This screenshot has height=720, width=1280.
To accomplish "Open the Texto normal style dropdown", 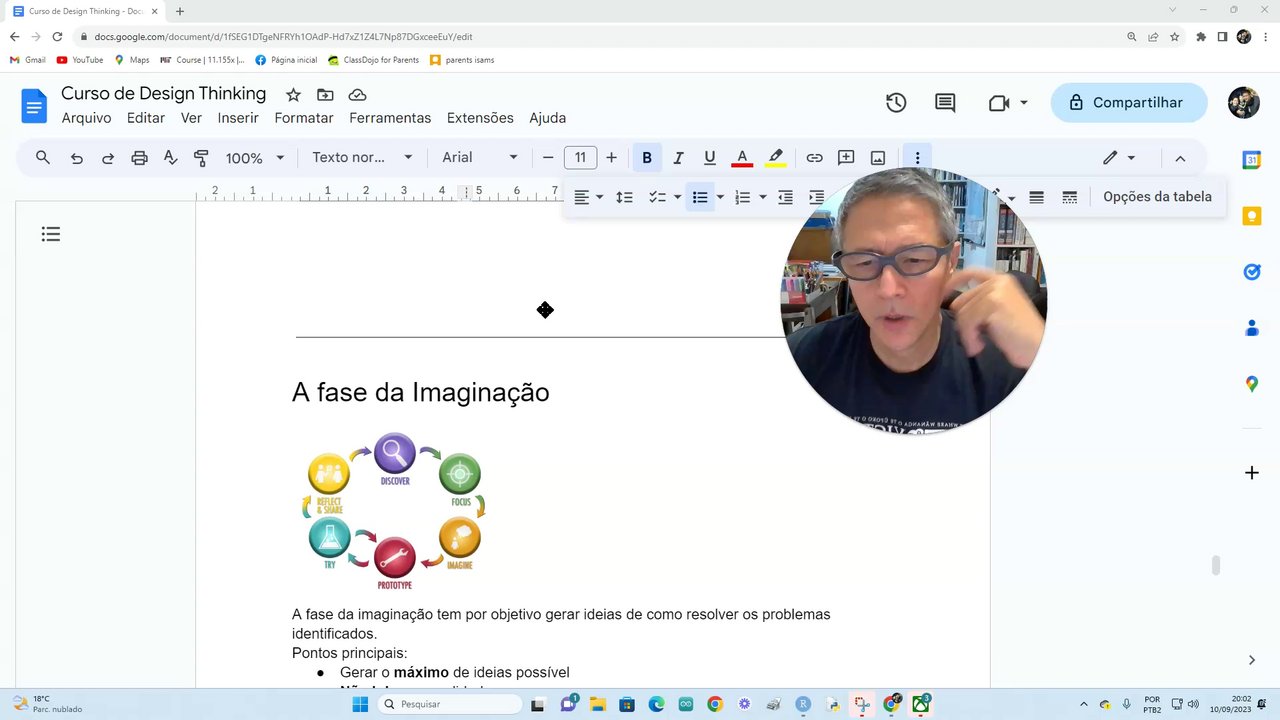I will 362,158.
